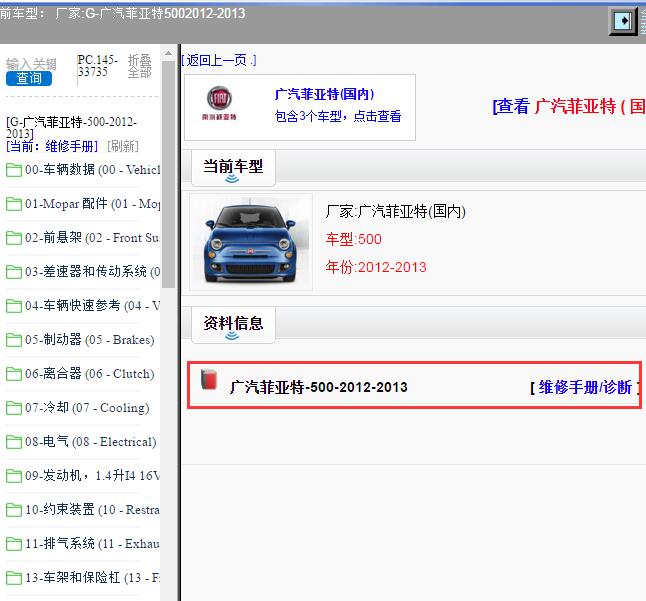Click 车型:500 text
646x601 pixels.
353,239
